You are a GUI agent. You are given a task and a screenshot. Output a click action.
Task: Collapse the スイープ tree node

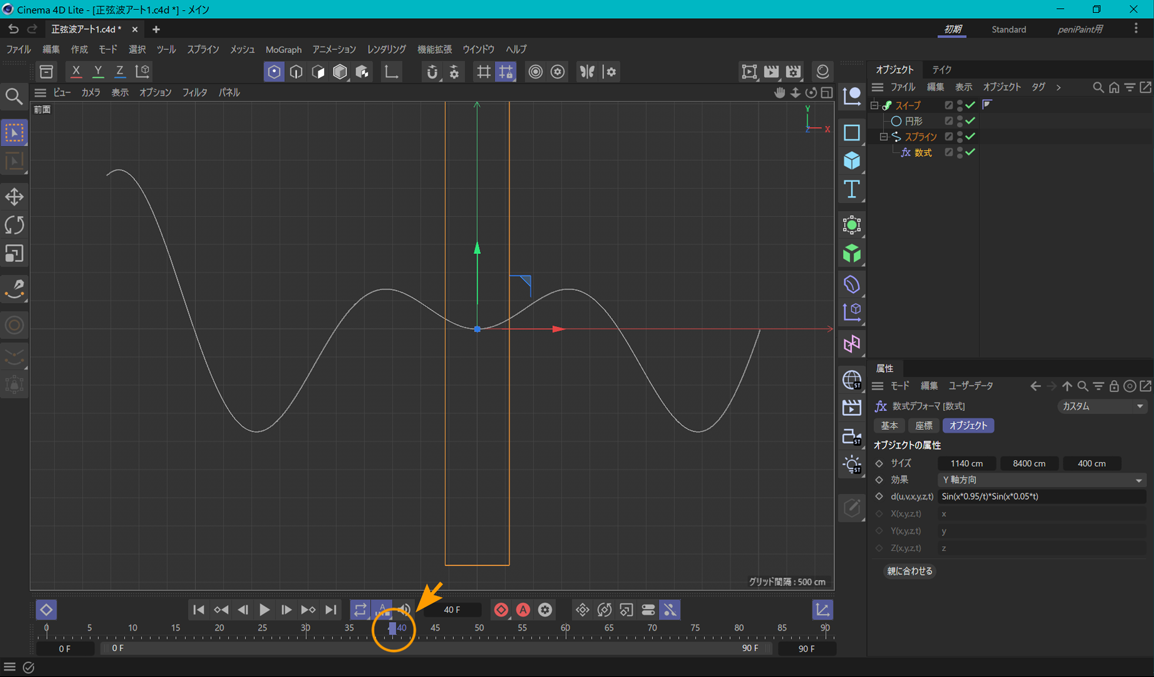(x=874, y=105)
